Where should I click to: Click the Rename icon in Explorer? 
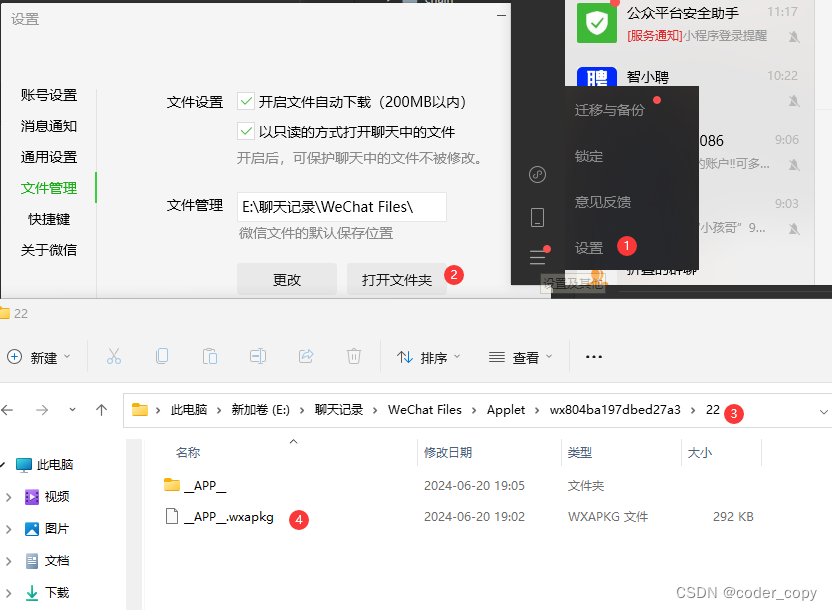click(258, 356)
